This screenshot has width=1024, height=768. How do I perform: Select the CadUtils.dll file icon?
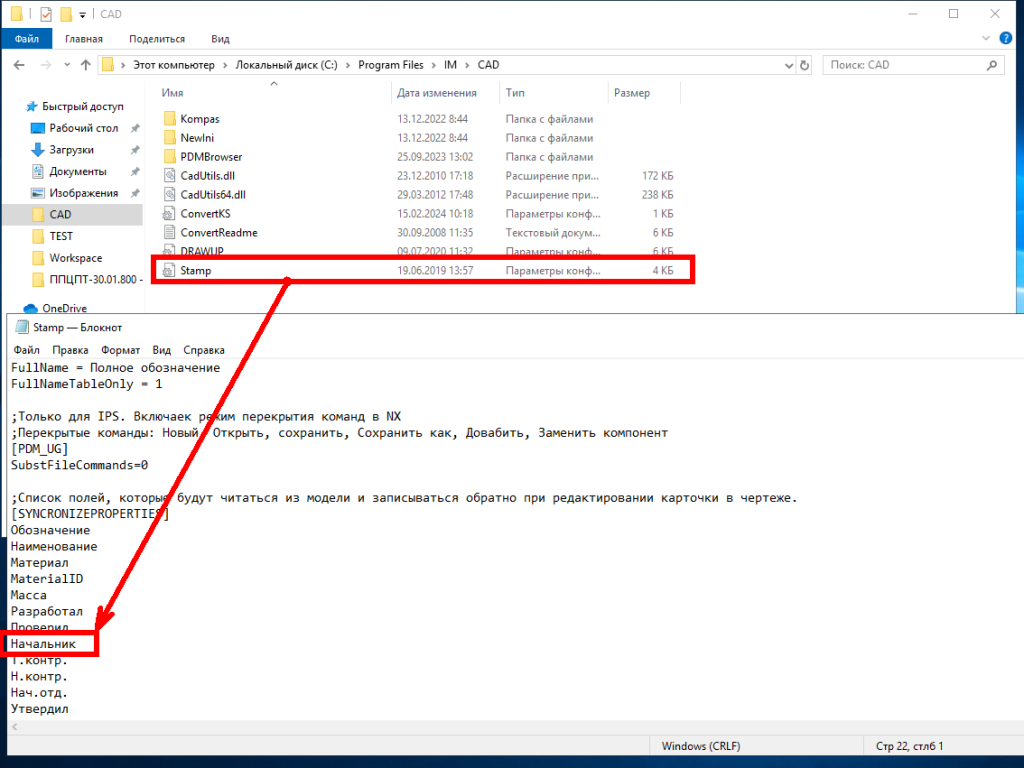point(169,176)
